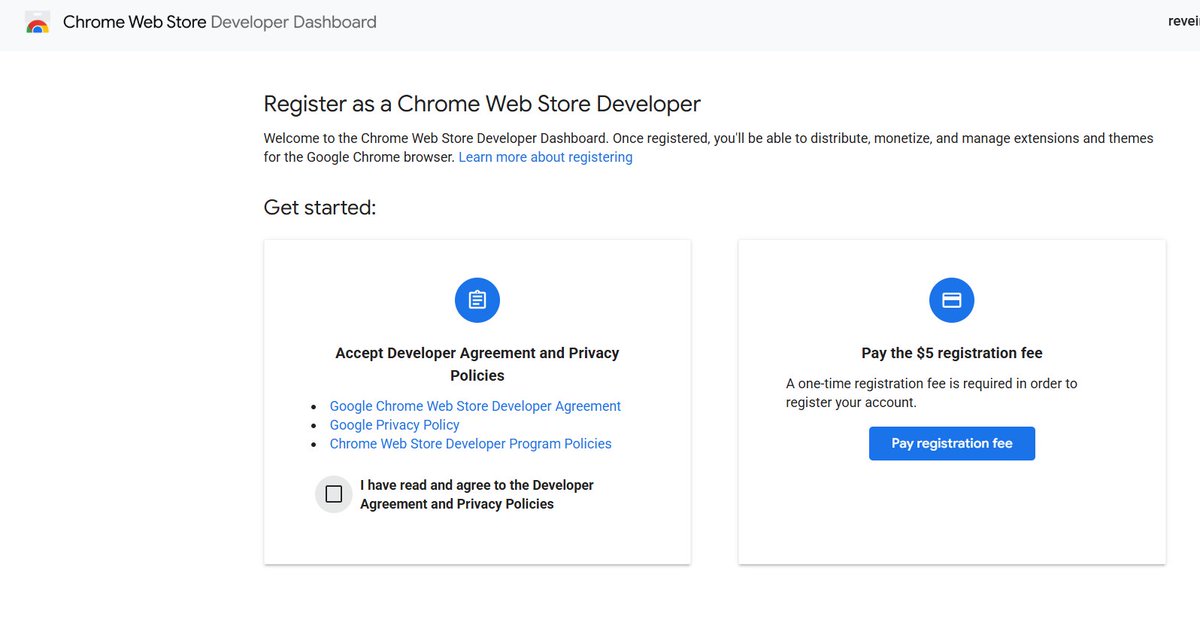
Task: Click the 'A one-time registration fee is required' text
Action: tap(931, 393)
